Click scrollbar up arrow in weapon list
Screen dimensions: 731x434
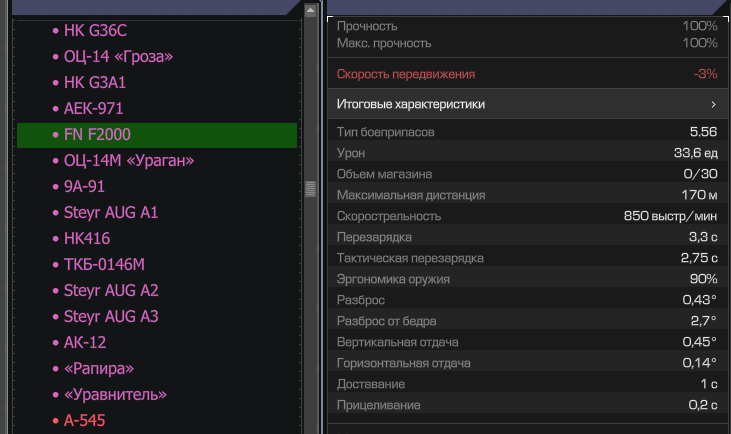point(310,10)
